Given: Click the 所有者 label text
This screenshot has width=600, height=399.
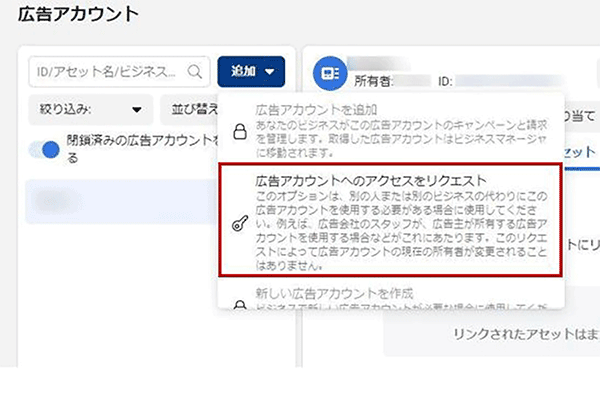Looking at the screenshot, I should click(373, 81).
